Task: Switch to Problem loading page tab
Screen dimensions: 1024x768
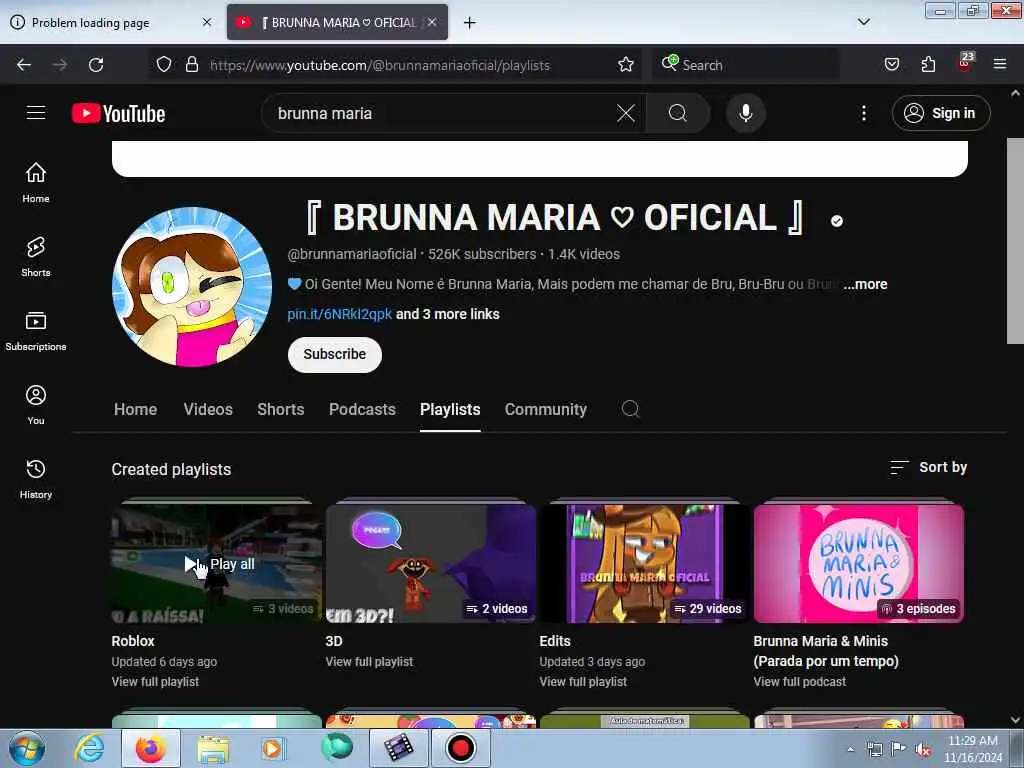Action: coord(111,23)
